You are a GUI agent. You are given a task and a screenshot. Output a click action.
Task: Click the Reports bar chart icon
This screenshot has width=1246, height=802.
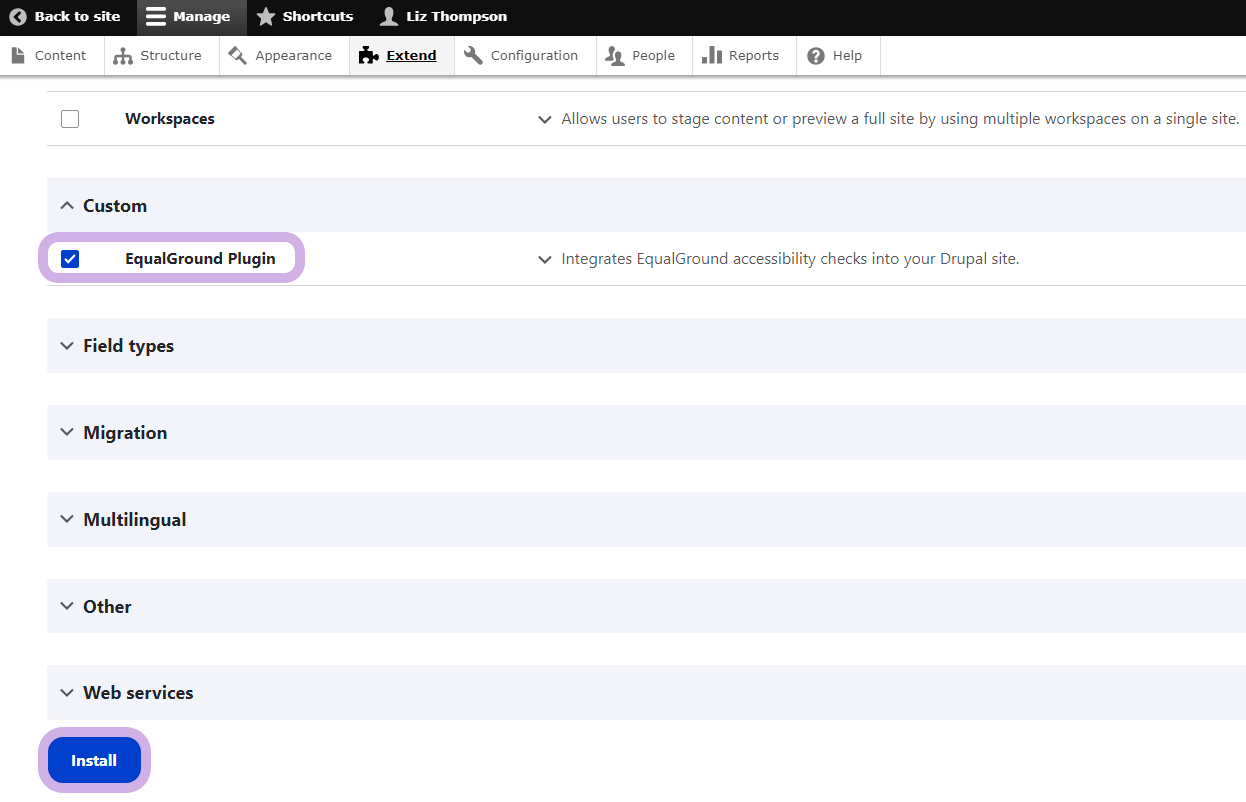tap(712, 56)
